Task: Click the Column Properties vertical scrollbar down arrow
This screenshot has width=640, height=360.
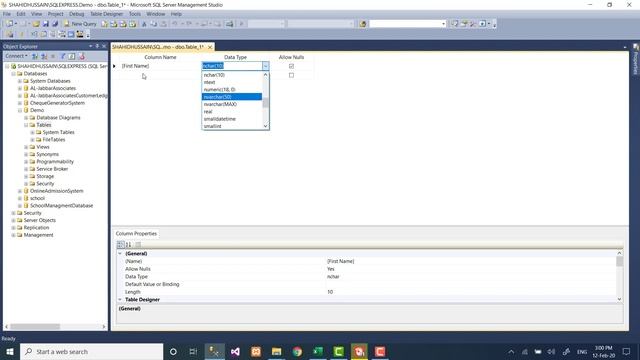Action: click(x=619, y=300)
